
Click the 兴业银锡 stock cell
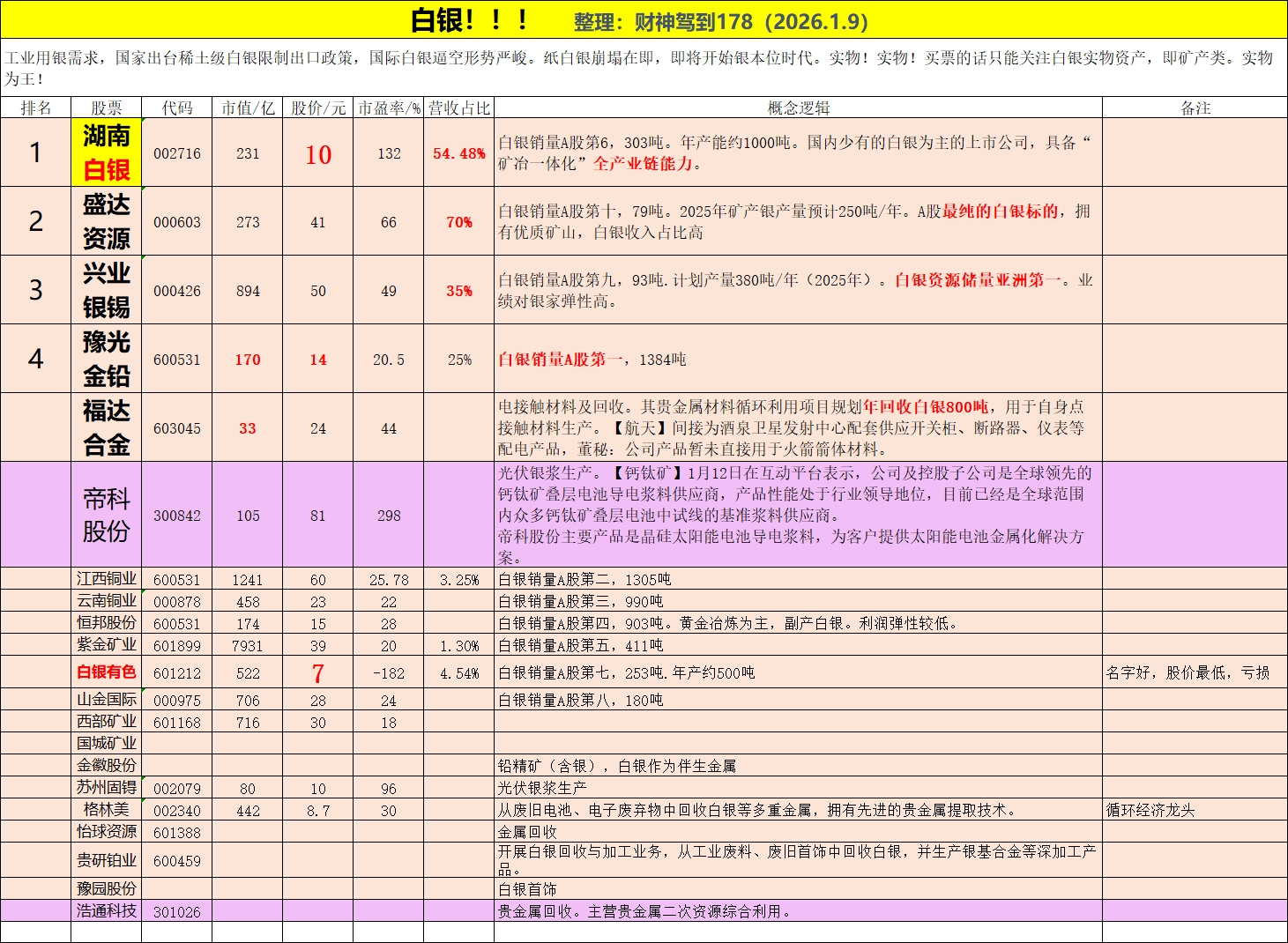[107, 290]
